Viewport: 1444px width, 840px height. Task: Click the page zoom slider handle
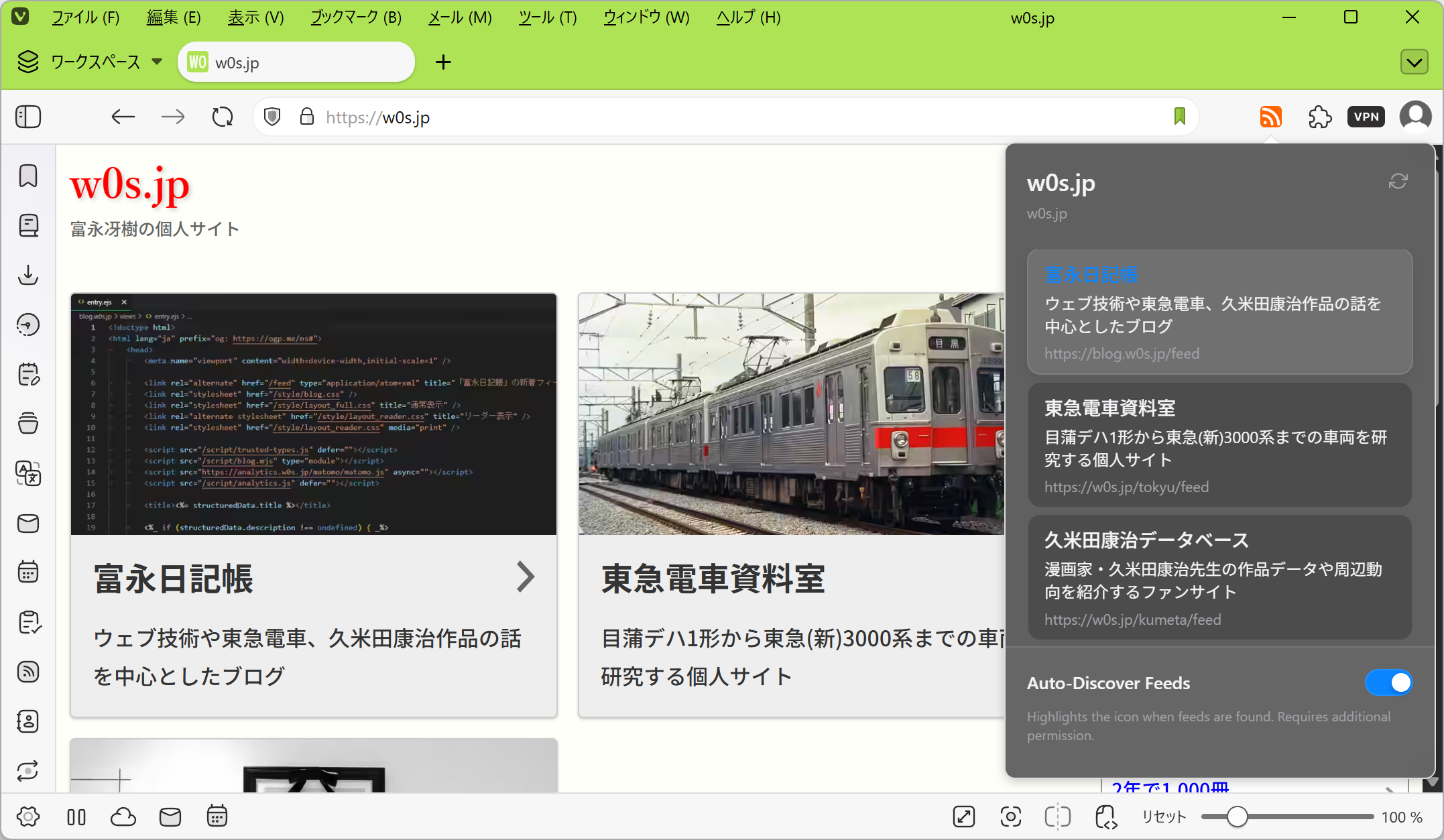point(1237,817)
